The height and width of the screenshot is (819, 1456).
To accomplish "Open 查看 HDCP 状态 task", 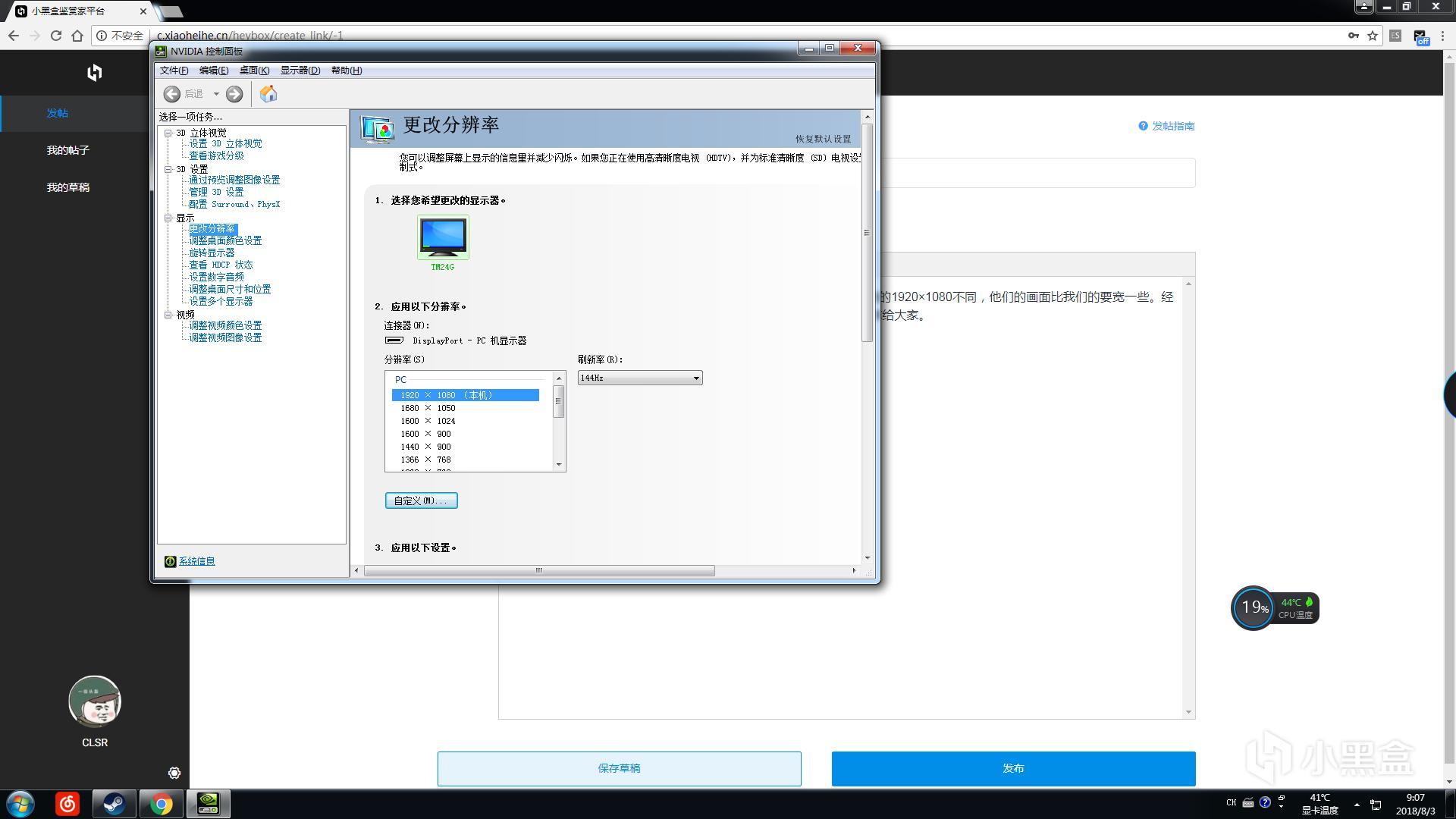I will point(221,265).
